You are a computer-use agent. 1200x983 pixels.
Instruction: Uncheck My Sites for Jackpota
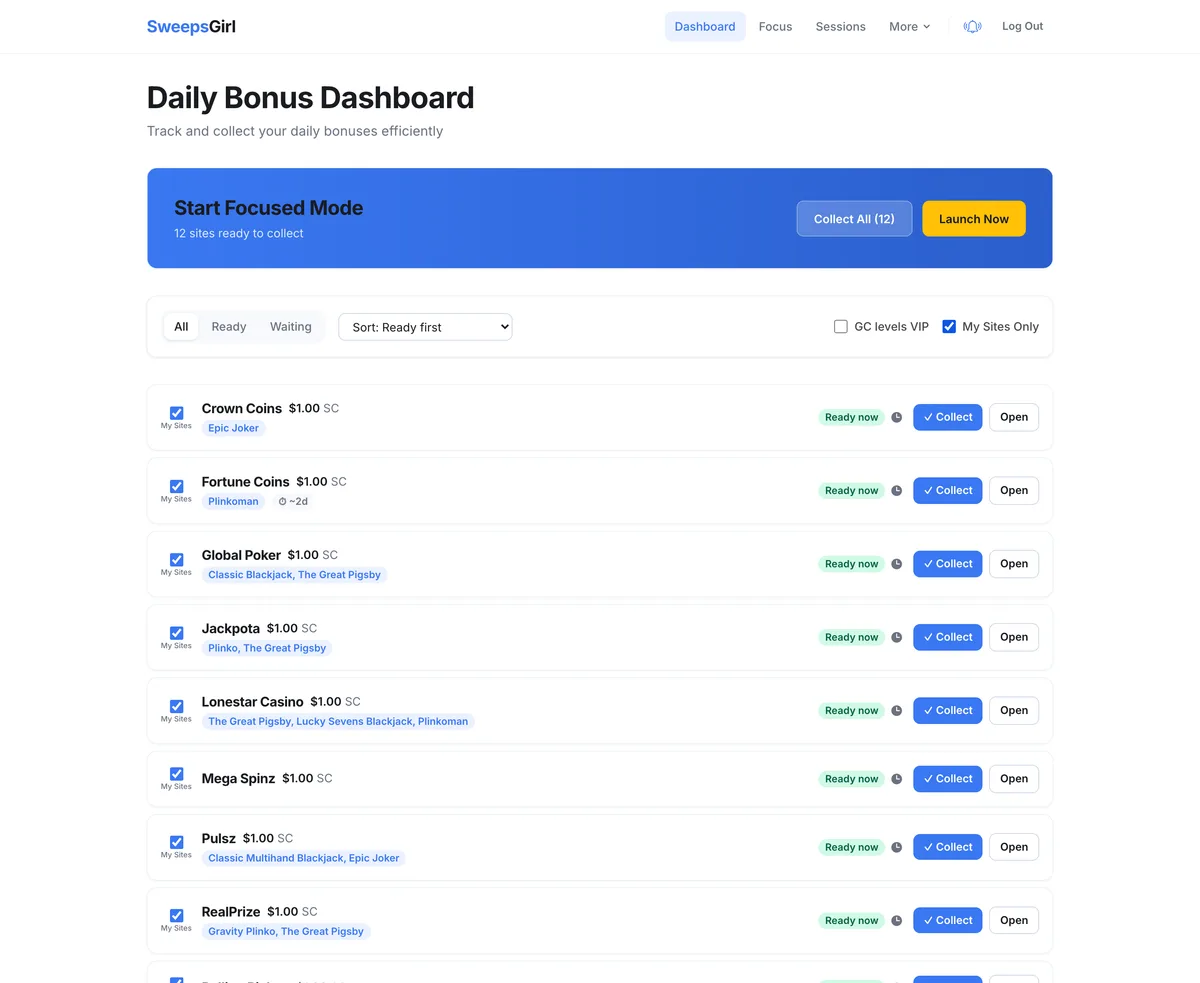coord(177,633)
